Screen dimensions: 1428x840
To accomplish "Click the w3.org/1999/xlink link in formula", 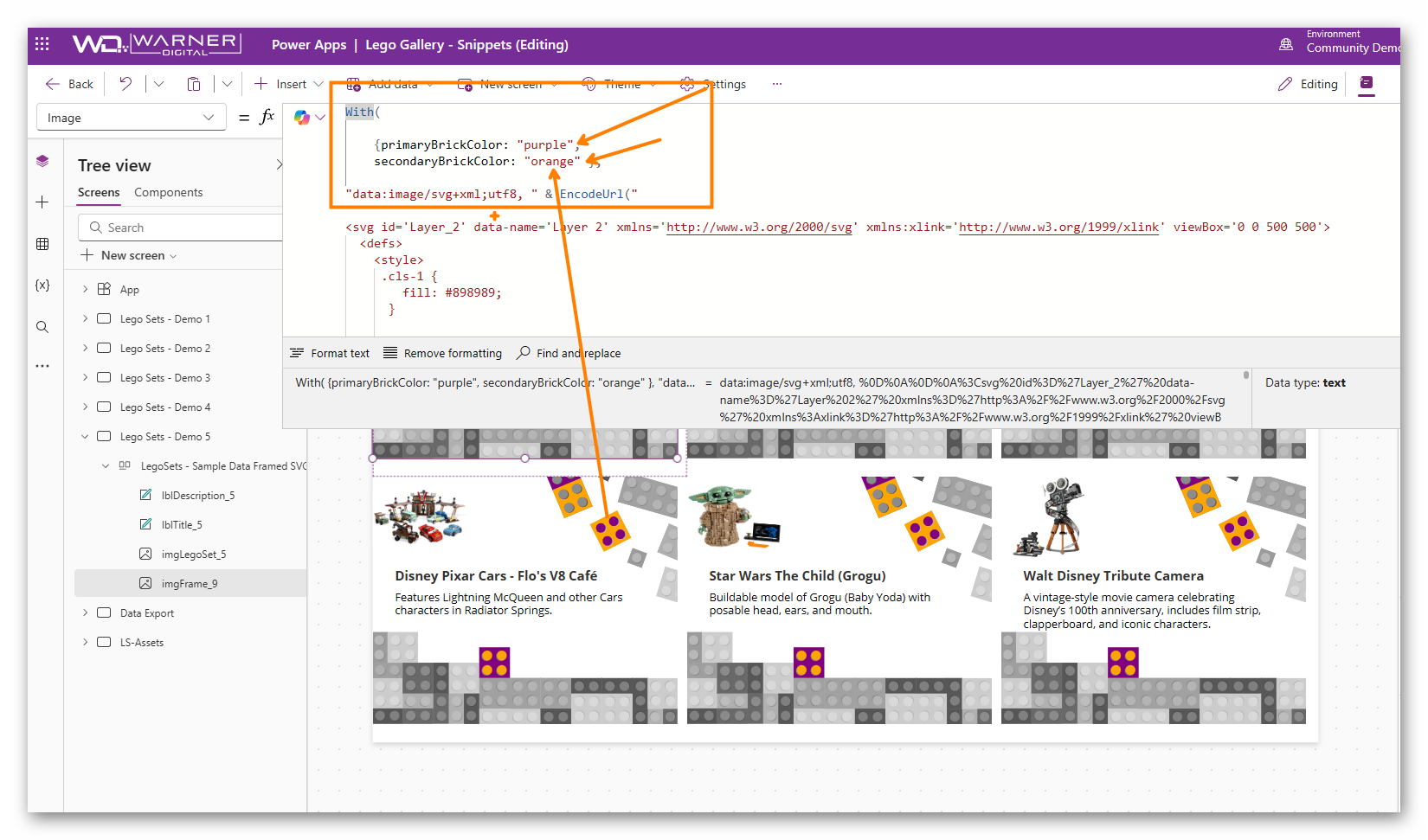I will [x=1058, y=227].
